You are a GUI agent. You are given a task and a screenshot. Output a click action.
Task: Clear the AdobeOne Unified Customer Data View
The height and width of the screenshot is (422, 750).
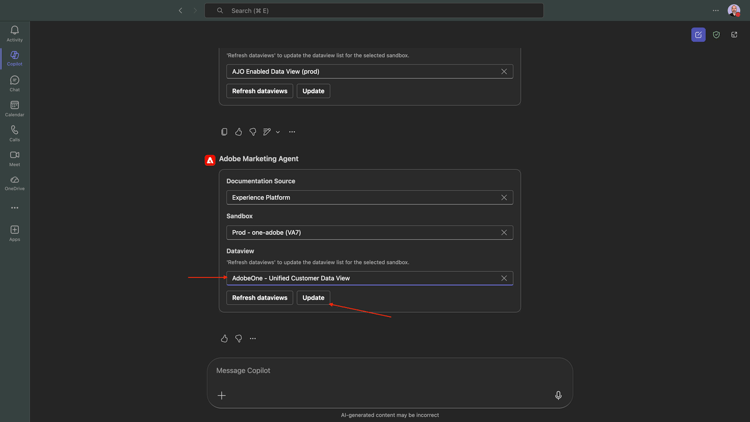pos(504,278)
